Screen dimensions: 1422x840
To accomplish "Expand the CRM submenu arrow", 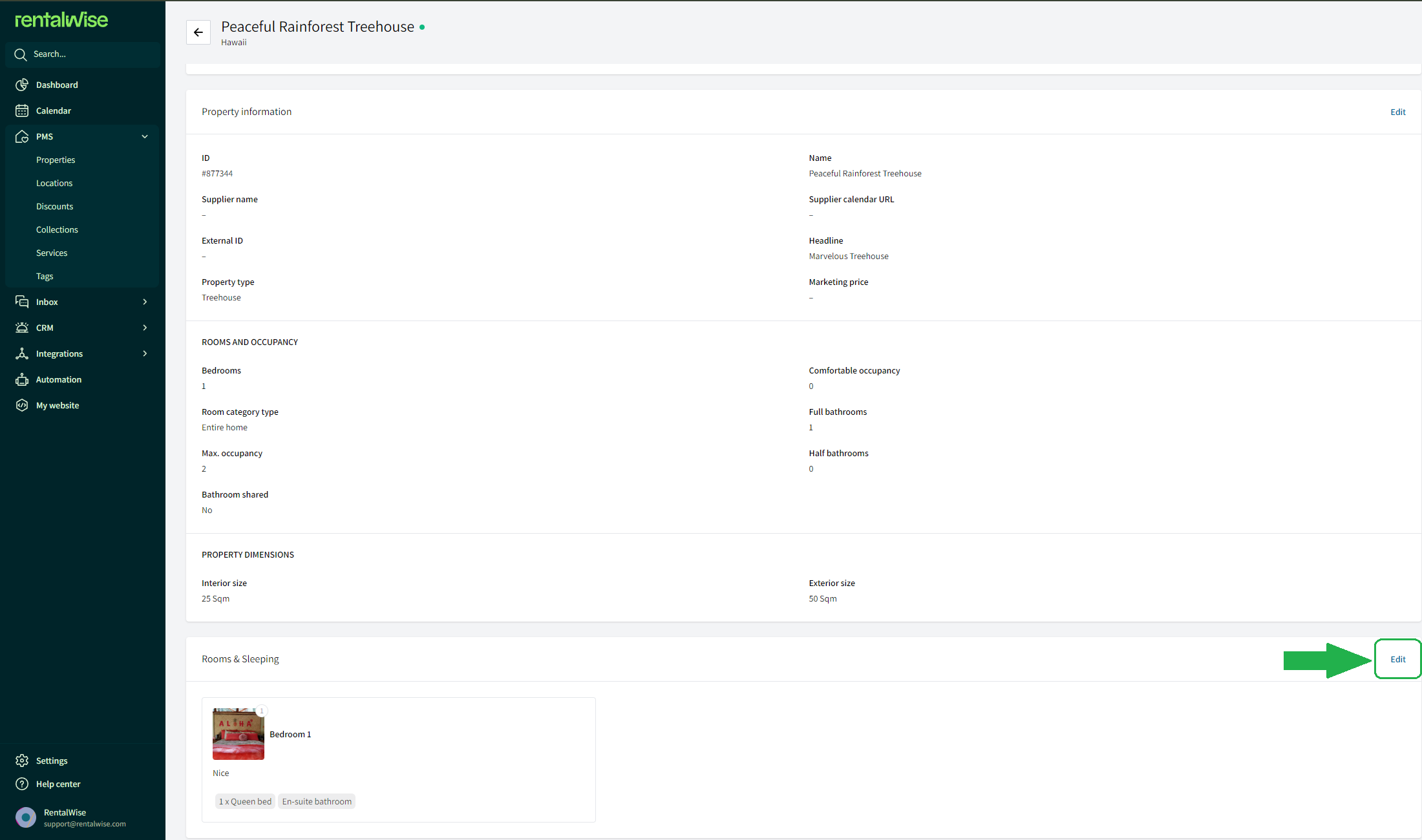I will [x=145, y=328].
